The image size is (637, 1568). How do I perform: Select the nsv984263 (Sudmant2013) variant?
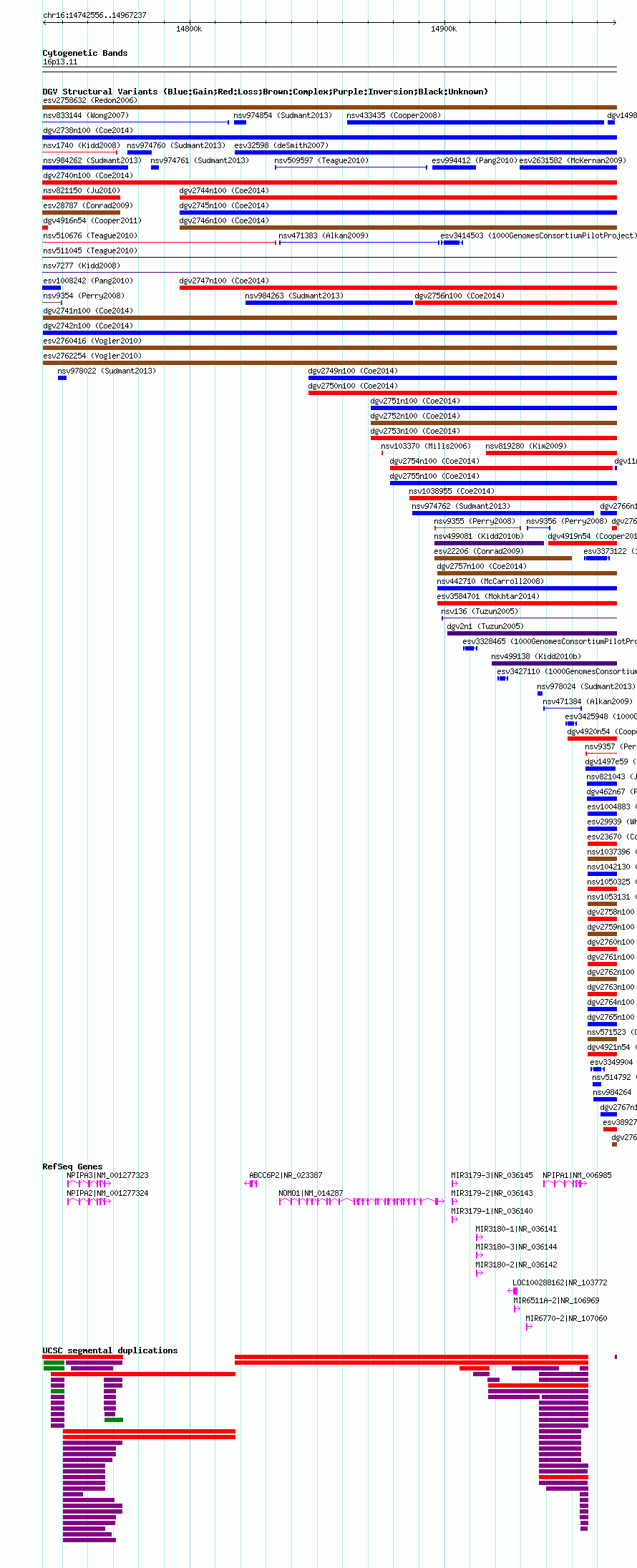[294, 296]
